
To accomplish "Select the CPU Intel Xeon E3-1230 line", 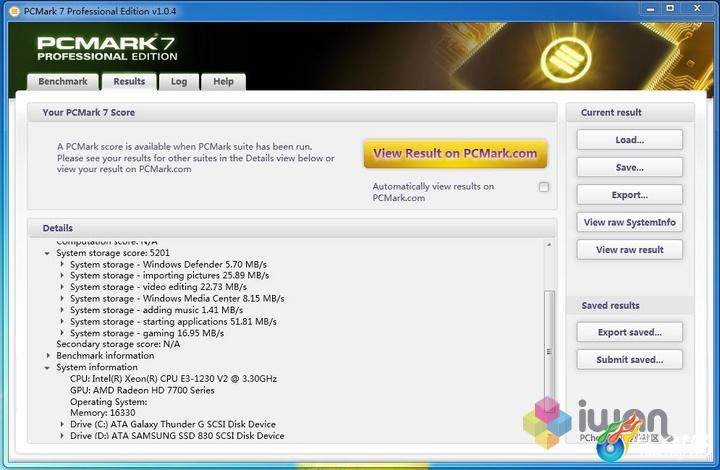I will [173, 379].
